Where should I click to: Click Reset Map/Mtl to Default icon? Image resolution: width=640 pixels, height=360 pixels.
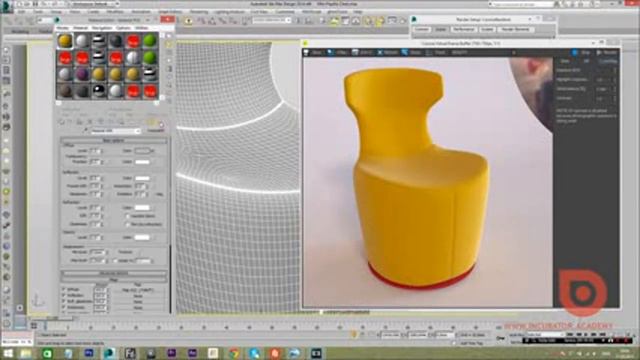pyautogui.click(x=90, y=122)
